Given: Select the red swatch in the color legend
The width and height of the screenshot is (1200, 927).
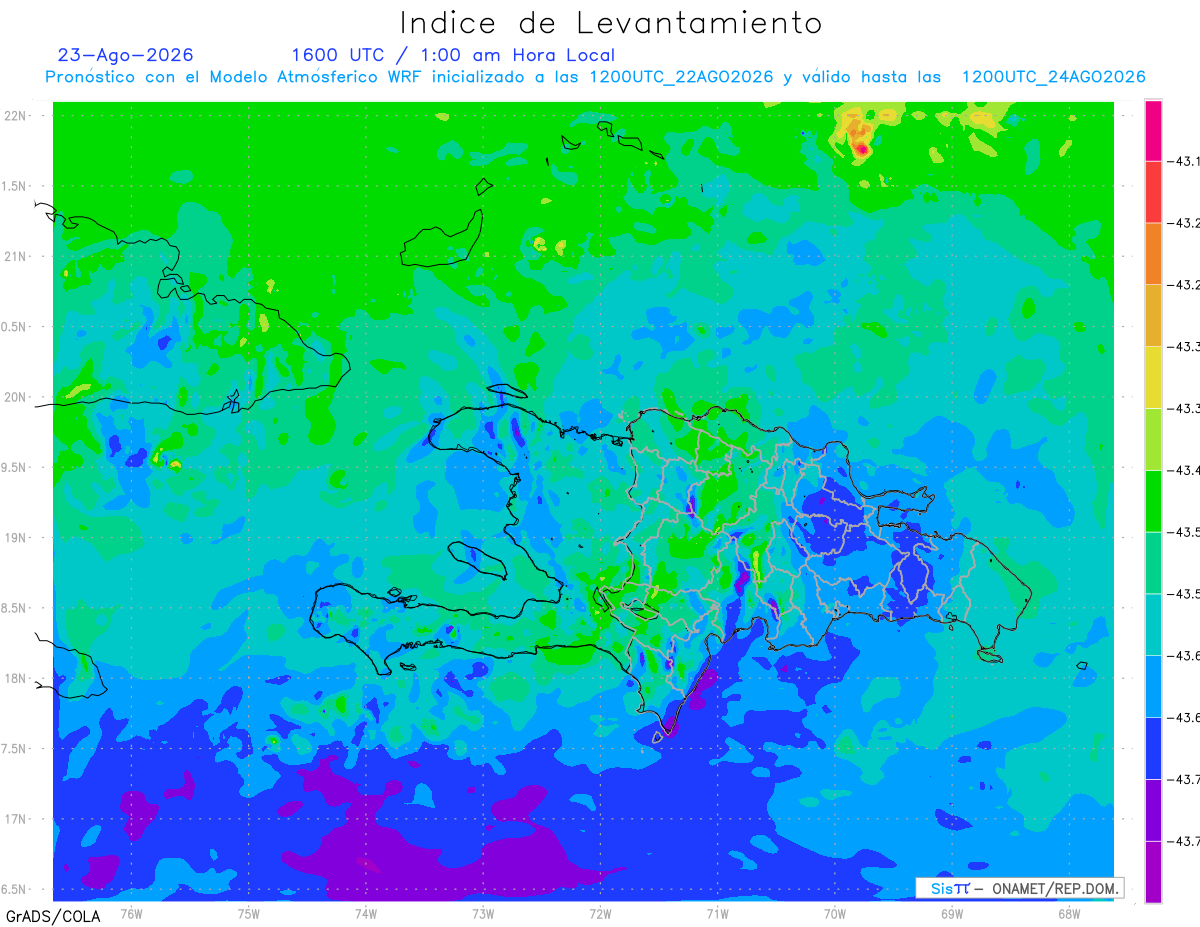Looking at the screenshot, I should (1153, 192).
